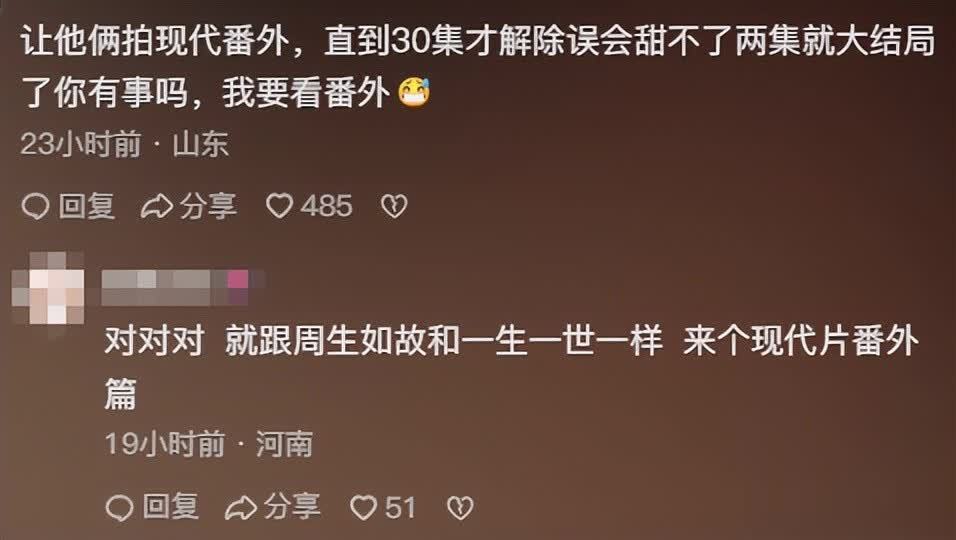Click the 分享 label under the 19小时前 reply
This screenshot has height=540, width=956.
292,507
